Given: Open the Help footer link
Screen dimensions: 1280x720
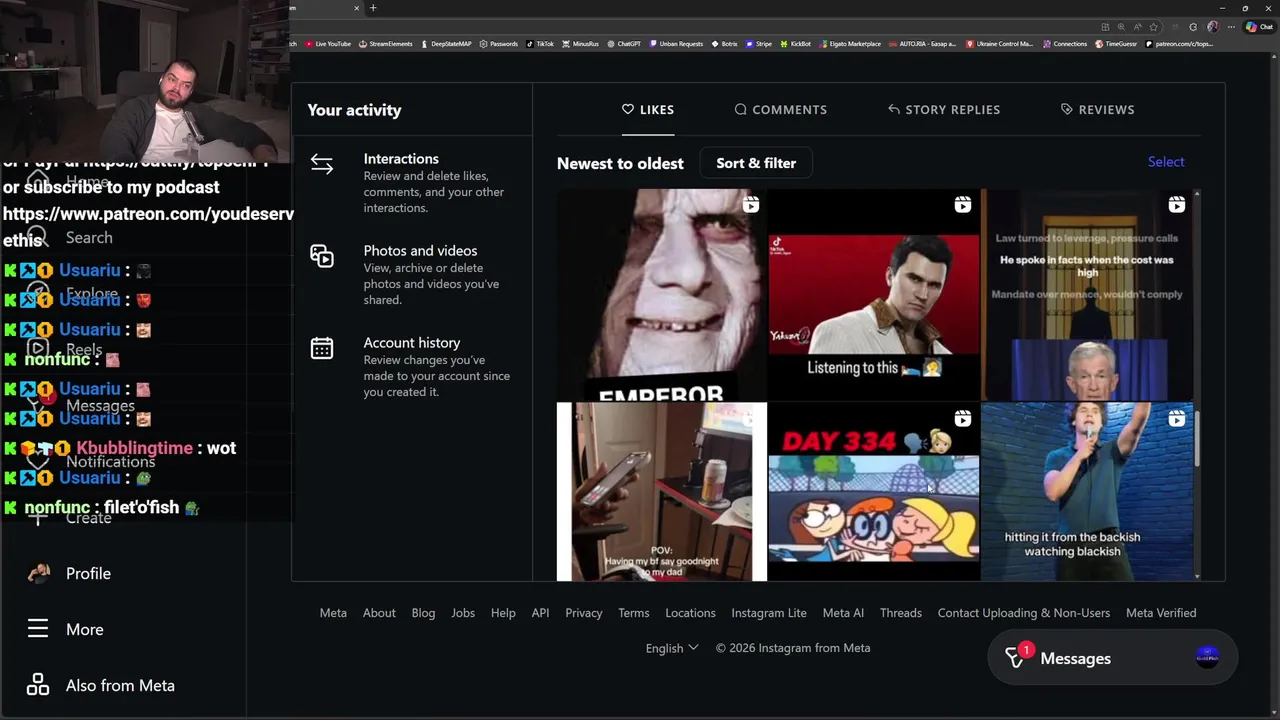Looking at the screenshot, I should [503, 613].
